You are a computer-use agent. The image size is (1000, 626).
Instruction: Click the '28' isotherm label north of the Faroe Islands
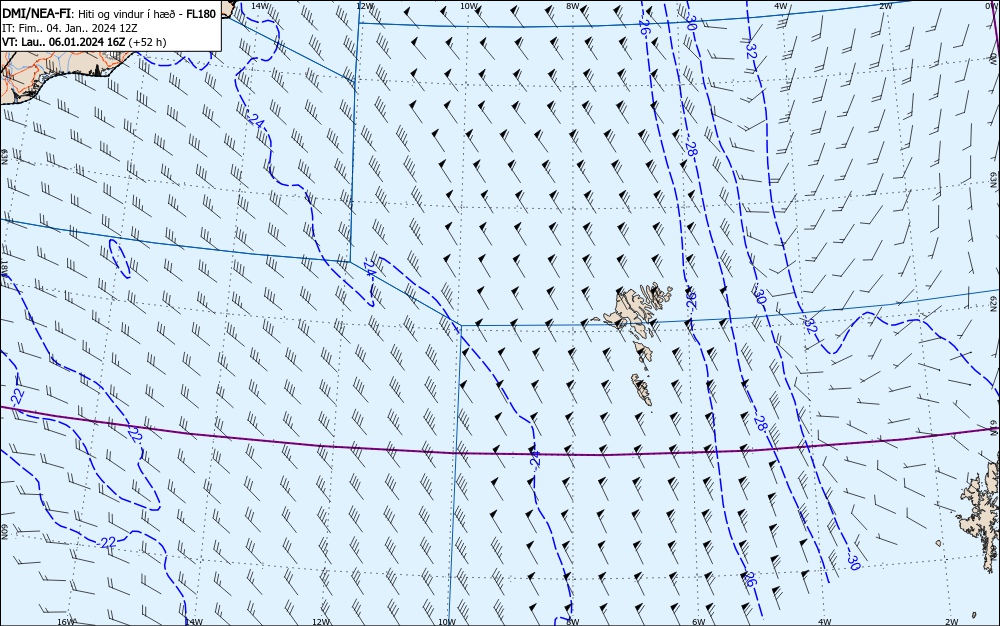click(x=691, y=149)
